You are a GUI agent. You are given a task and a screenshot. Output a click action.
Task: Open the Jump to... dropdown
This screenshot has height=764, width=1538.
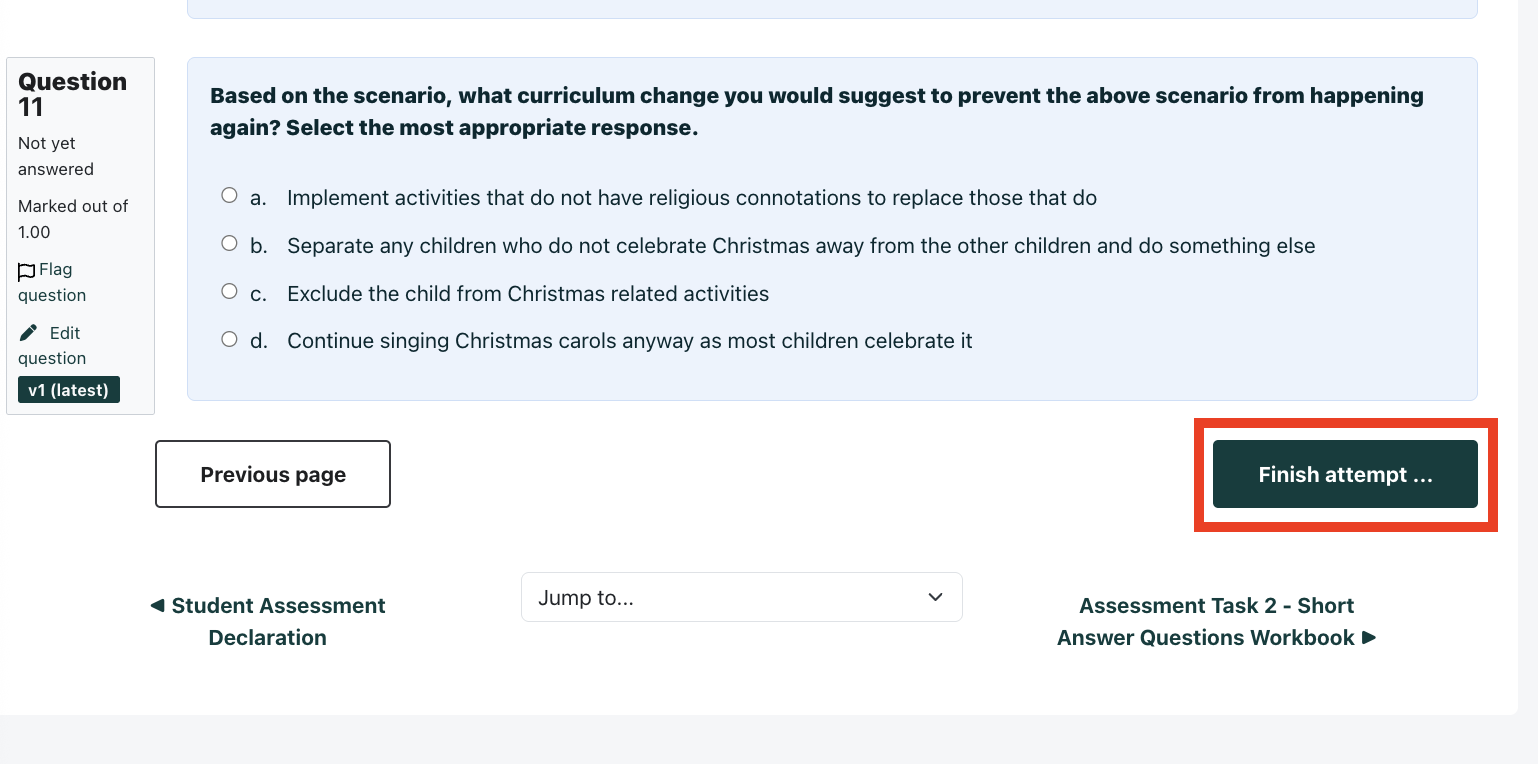pos(740,598)
